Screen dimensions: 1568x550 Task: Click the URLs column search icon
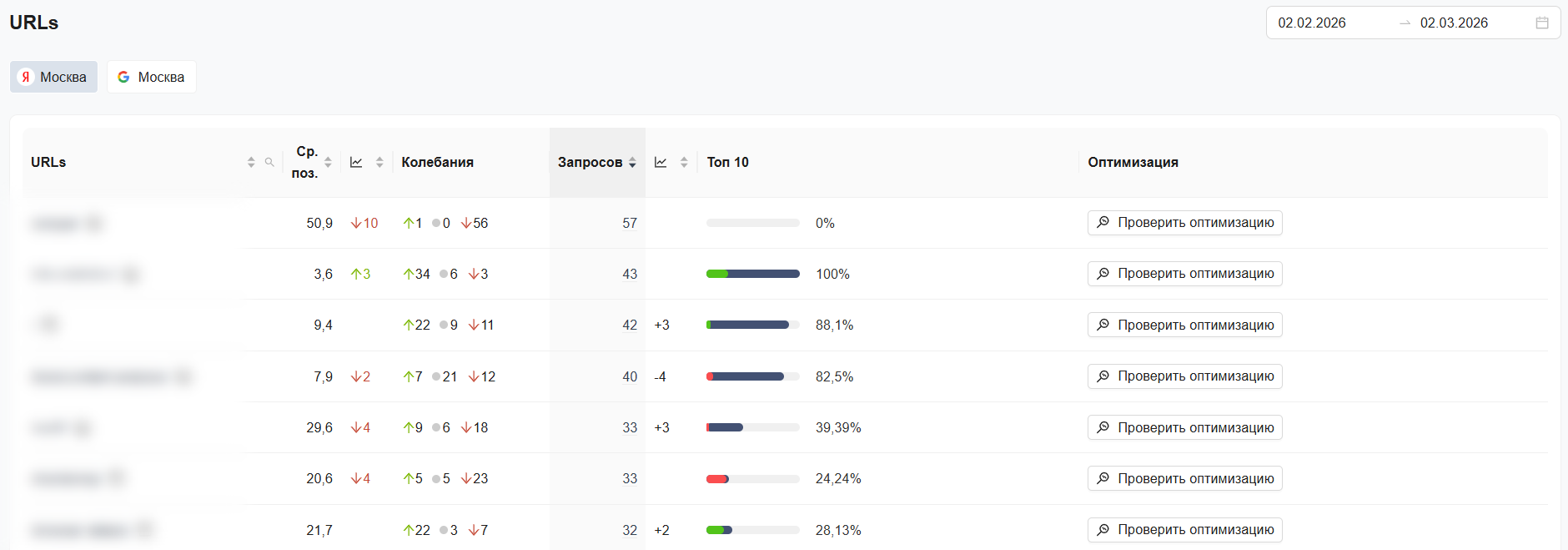(x=269, y=162)
